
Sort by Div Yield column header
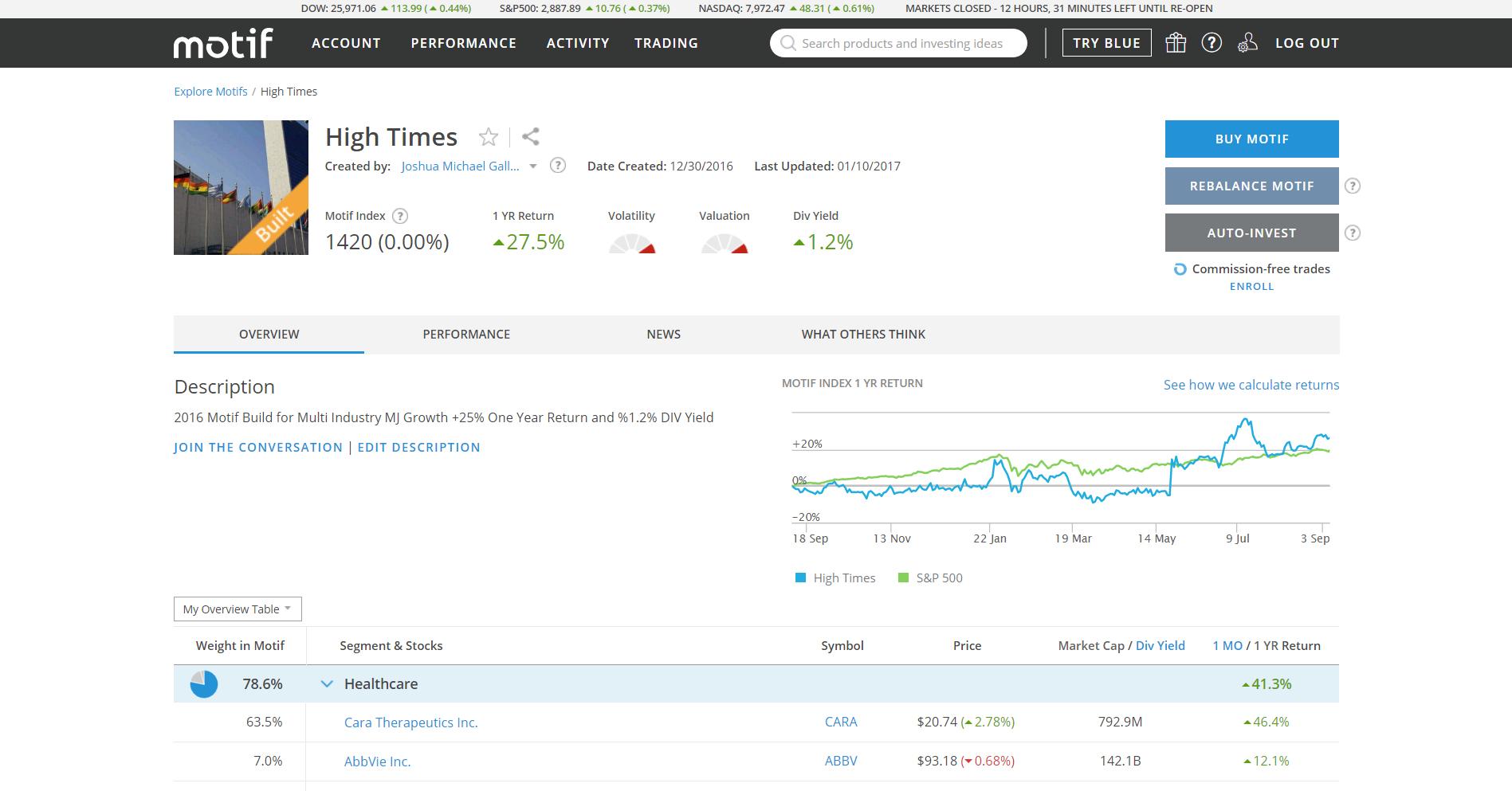click(1160, 646)
